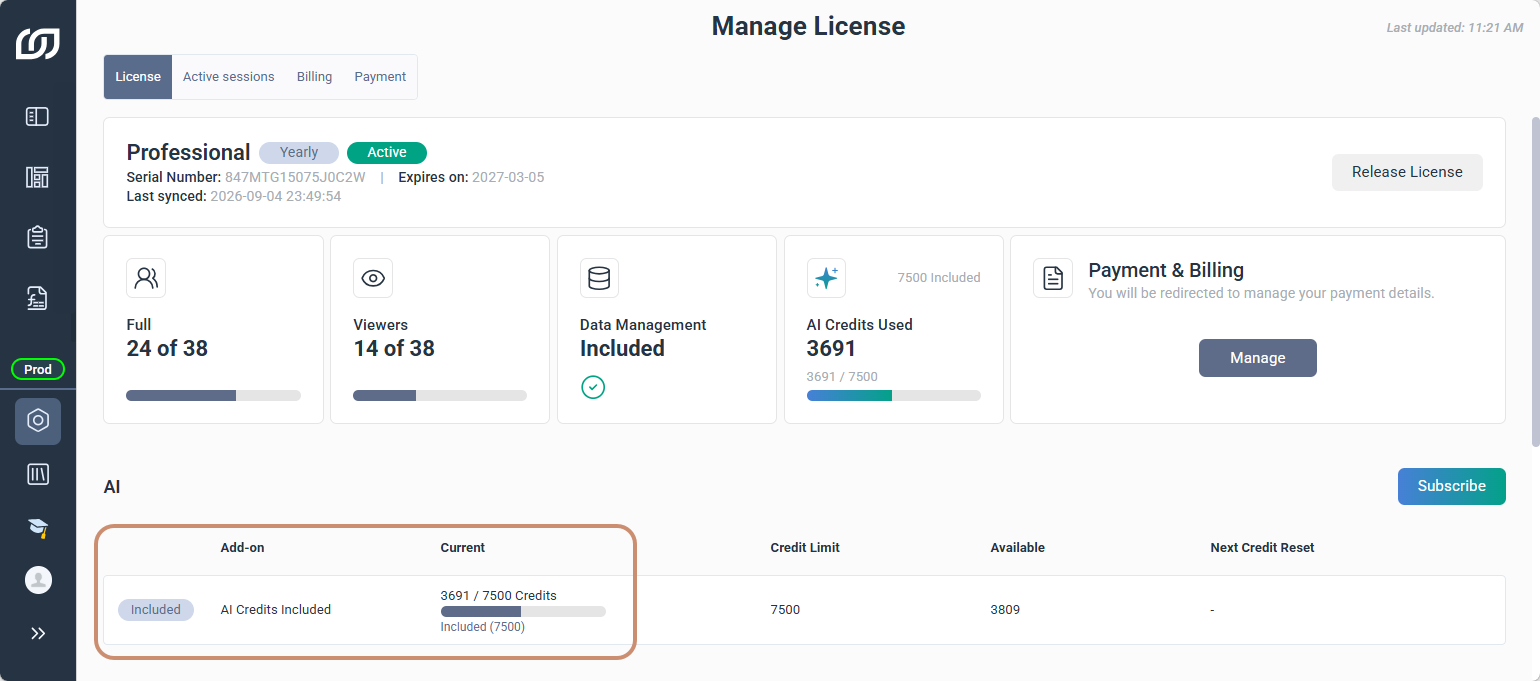Click the Data Management database icon
The image size is (1540, 681).
pyautogui.click(x=599, y=278)
